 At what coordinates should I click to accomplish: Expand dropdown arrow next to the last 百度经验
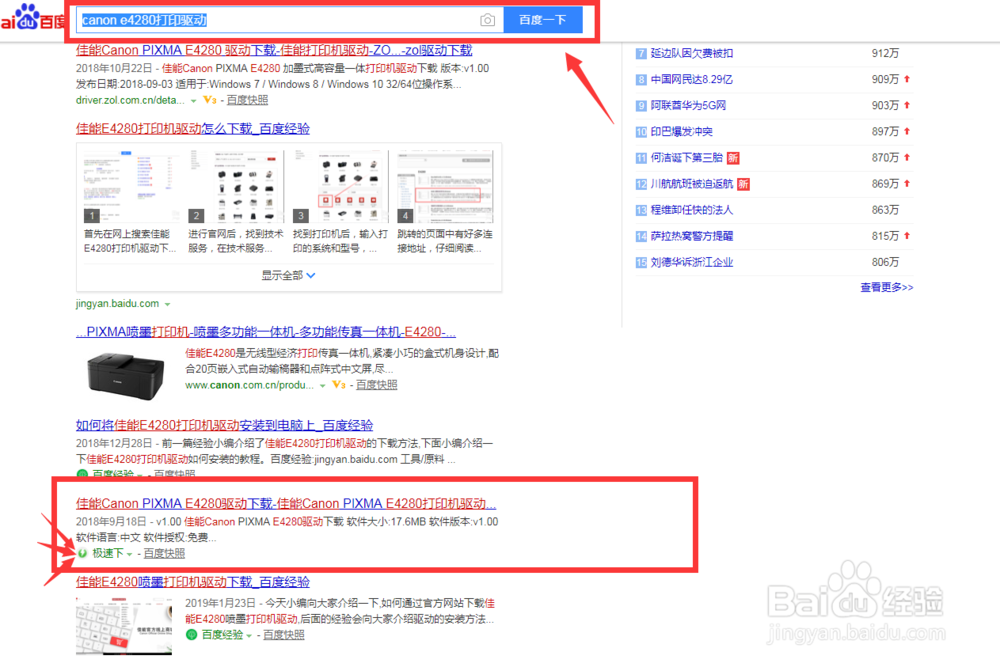click(x=249, y=636)
